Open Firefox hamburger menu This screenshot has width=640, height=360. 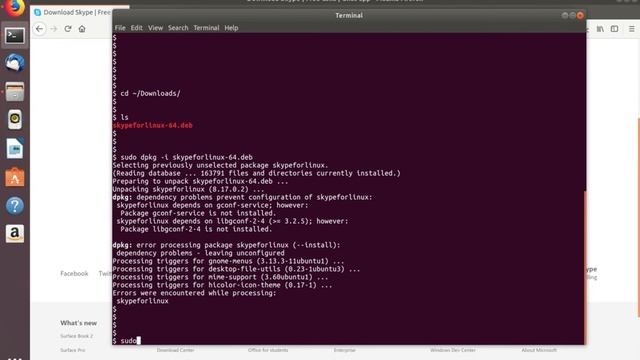[x=631, y=29]
